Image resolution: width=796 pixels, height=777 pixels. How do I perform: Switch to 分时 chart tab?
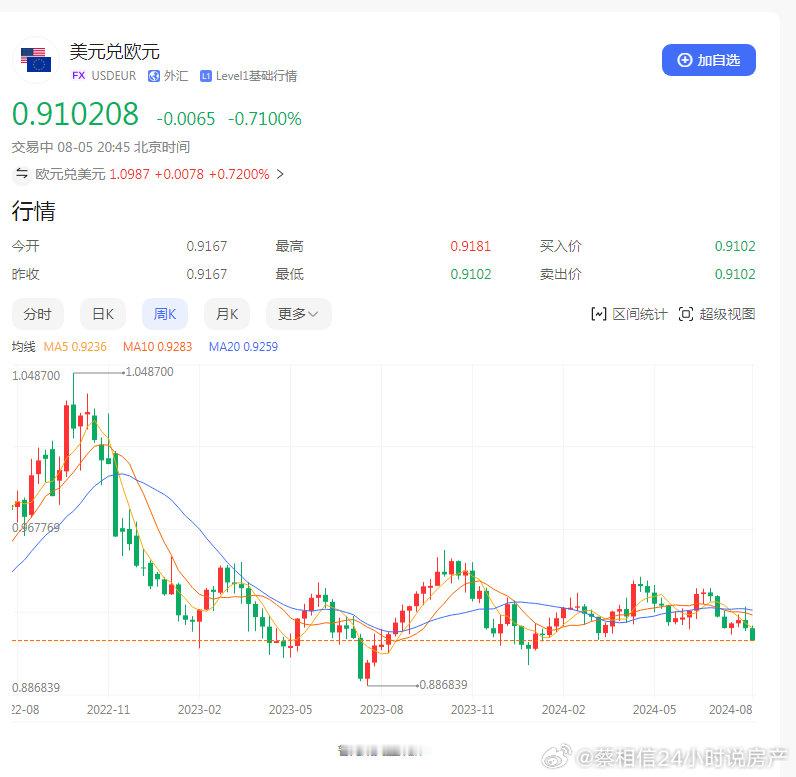pos(38,314)
